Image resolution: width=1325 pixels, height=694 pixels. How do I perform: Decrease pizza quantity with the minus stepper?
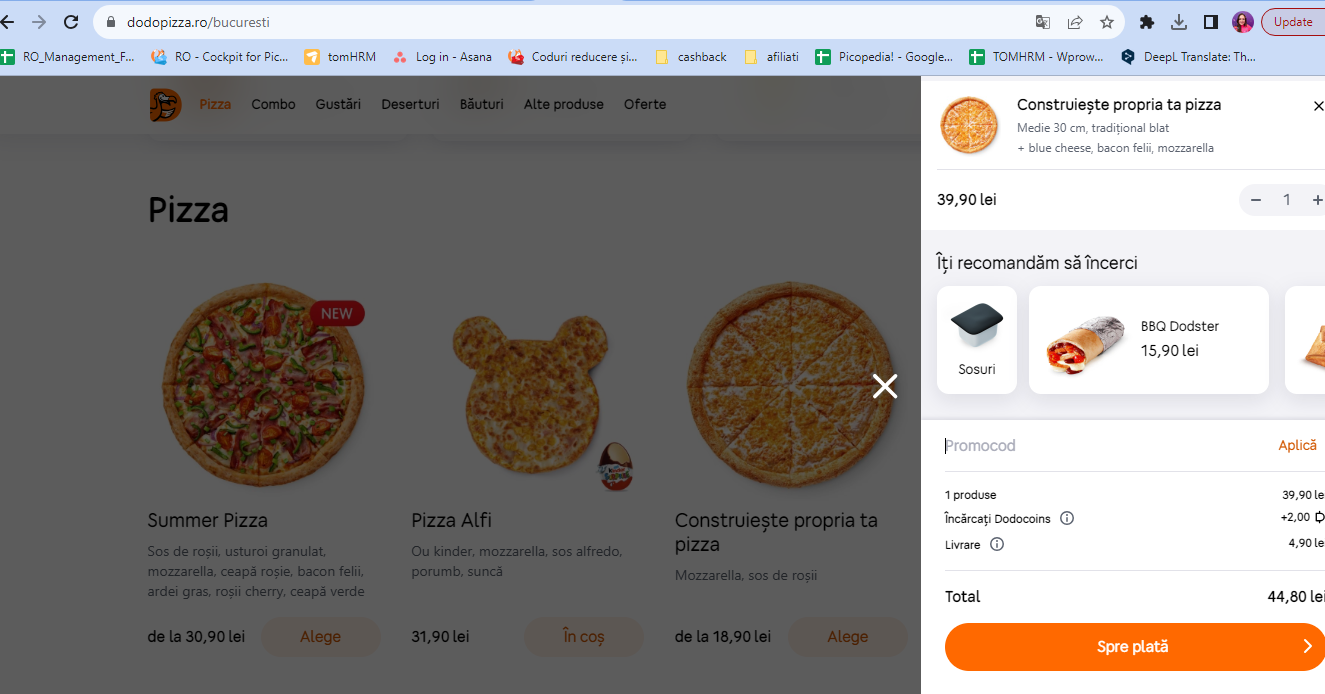(x=1255, y=199)
